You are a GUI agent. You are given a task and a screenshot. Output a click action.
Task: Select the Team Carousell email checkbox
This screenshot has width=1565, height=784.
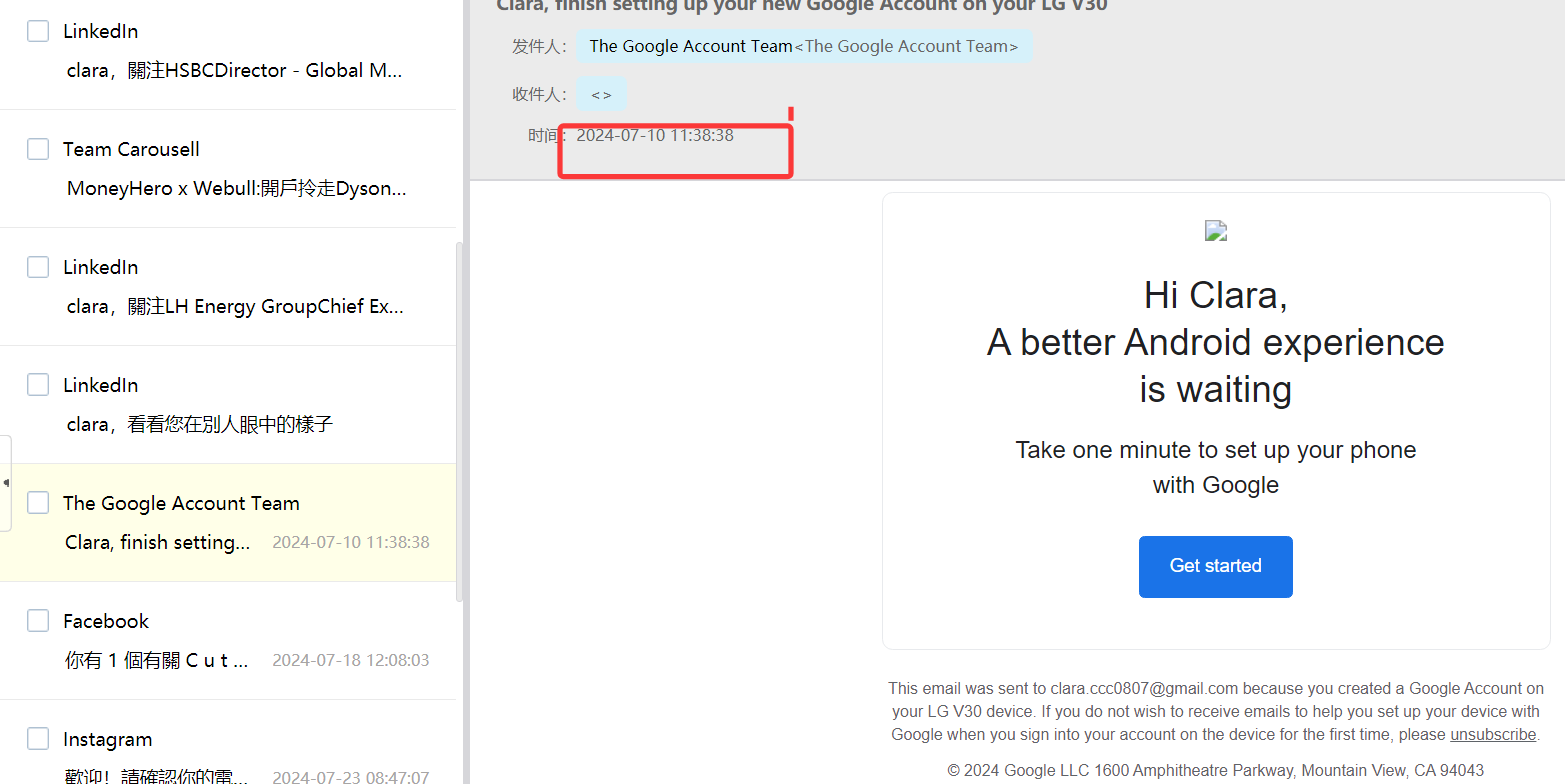(38, 149)
